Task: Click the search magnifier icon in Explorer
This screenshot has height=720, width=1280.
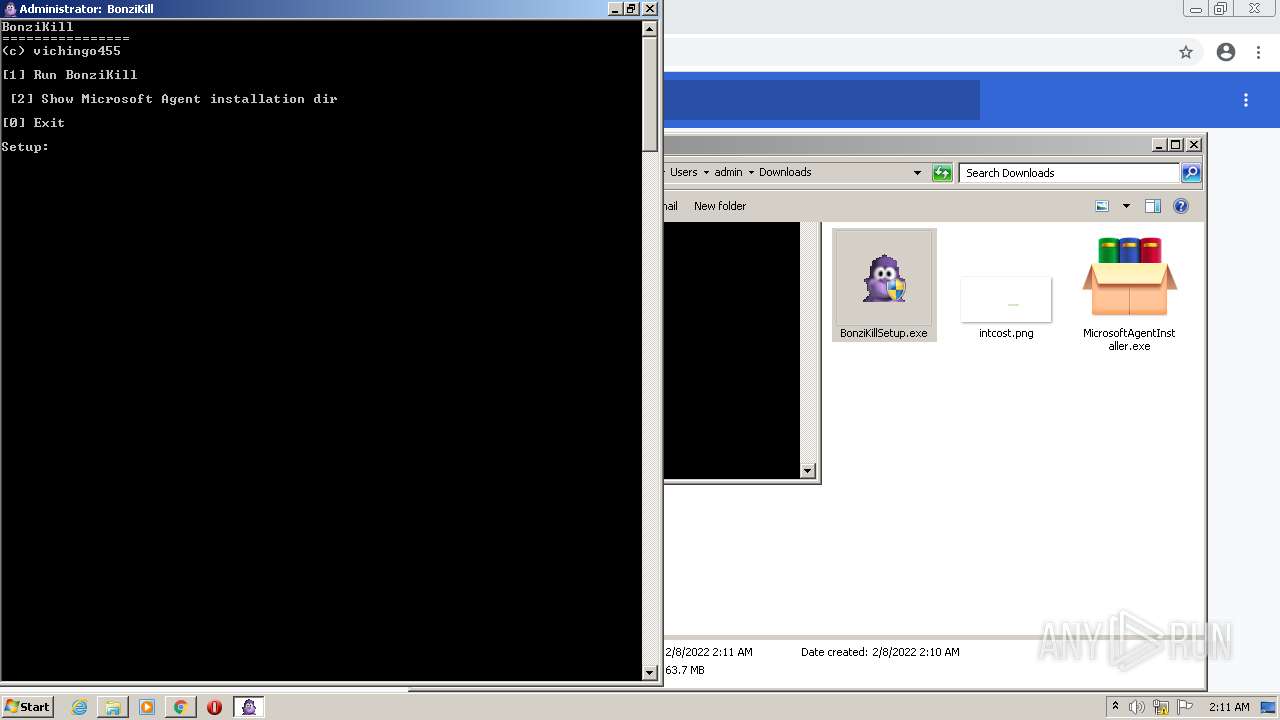Action: pyautogui.click(x=1191, y=173)
